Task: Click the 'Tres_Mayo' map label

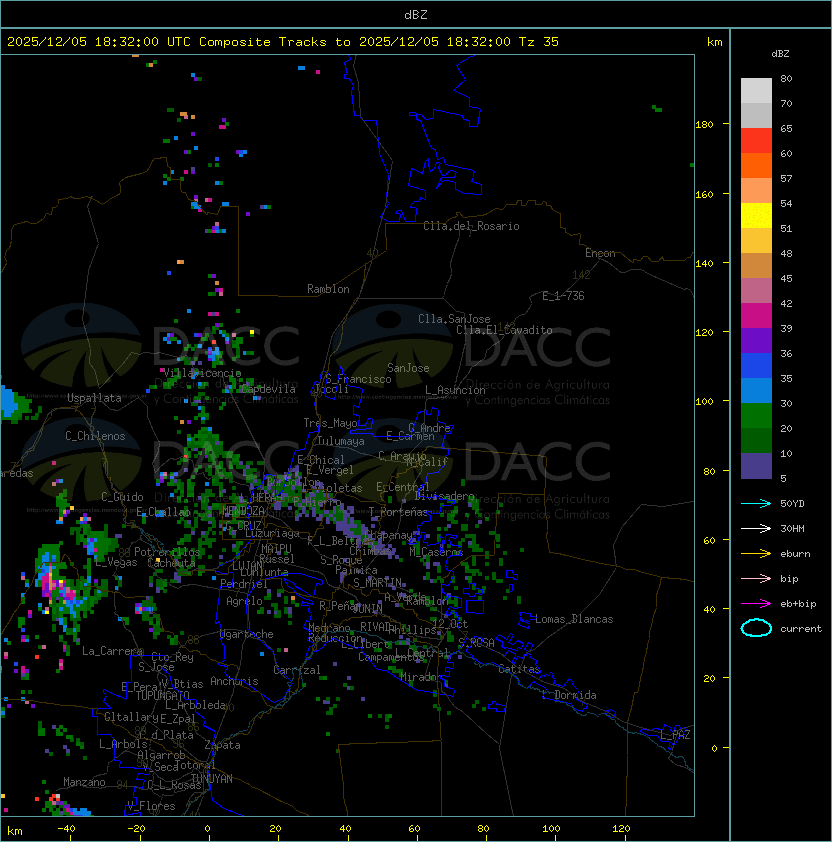Action: point(330,423)
